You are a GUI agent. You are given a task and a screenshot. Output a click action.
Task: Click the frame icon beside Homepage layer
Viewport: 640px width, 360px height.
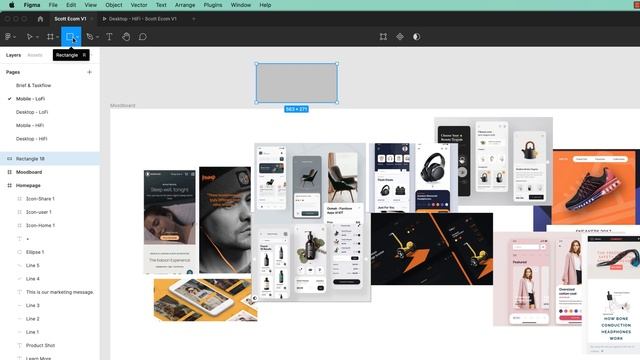9,185
